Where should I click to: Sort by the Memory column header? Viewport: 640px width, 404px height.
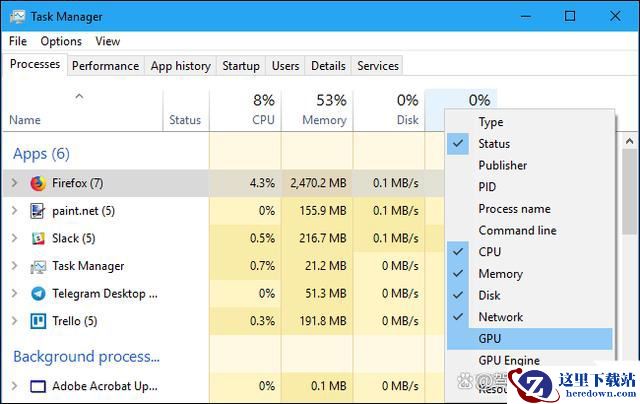[x=317, y=110]
